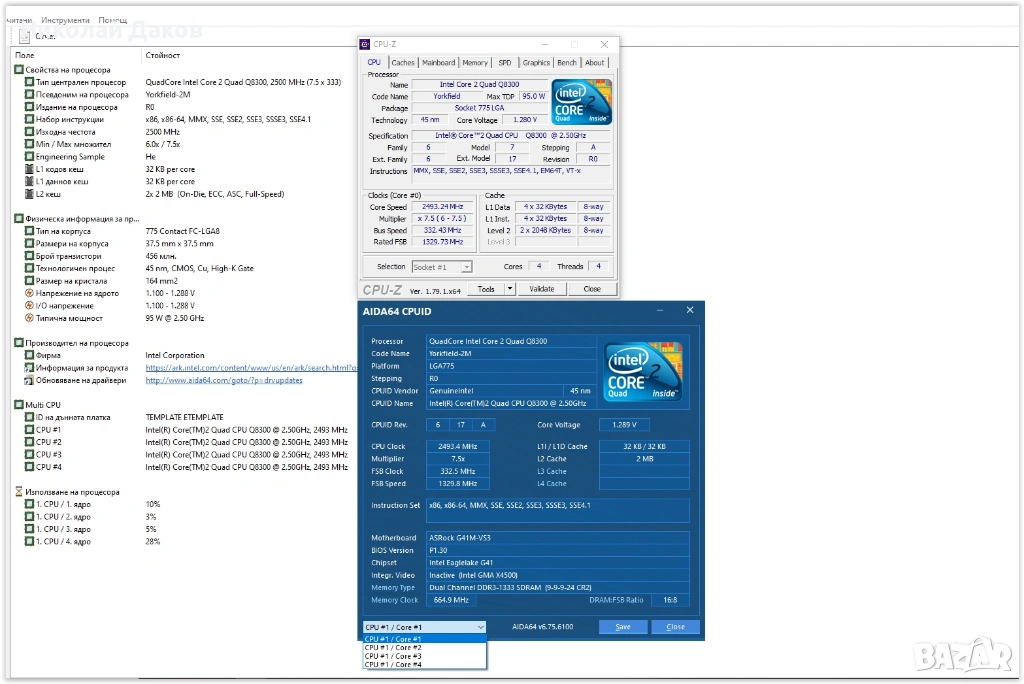Open the SPD tab in CPU-Z
This screenshot has height=684, width=1024.
504,63
